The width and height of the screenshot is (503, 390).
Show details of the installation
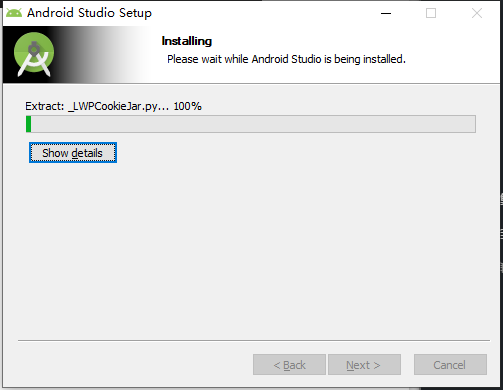(x=73, y=153)
